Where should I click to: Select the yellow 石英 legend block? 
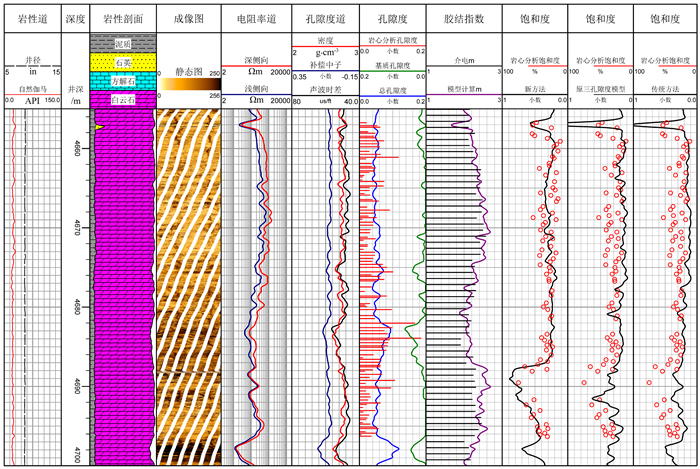(120, 63)
